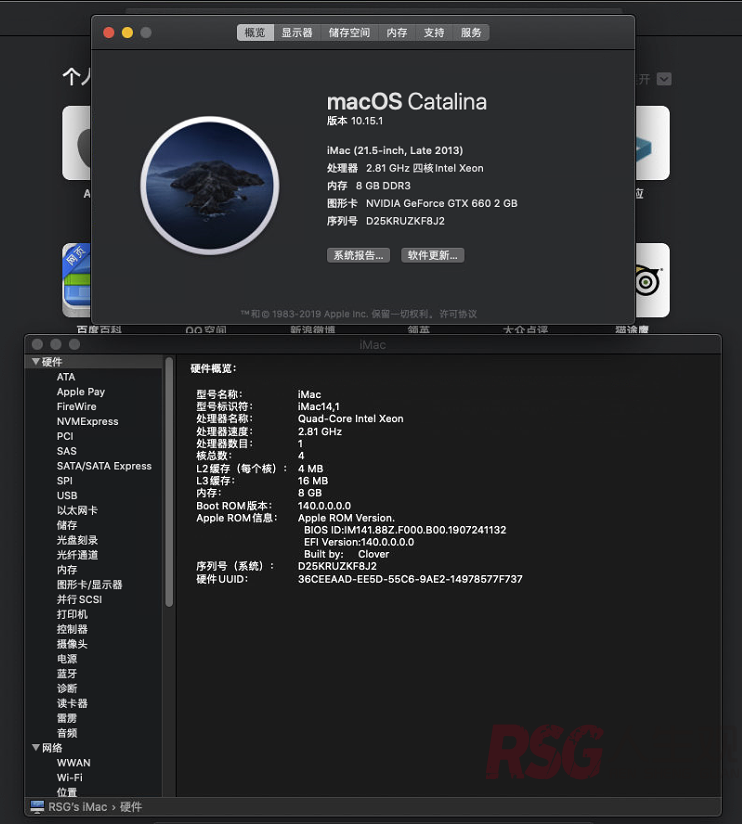The image size is (742, 824).
Task: Select 光纤通道 in sidebar
Action: pos(77,555)
